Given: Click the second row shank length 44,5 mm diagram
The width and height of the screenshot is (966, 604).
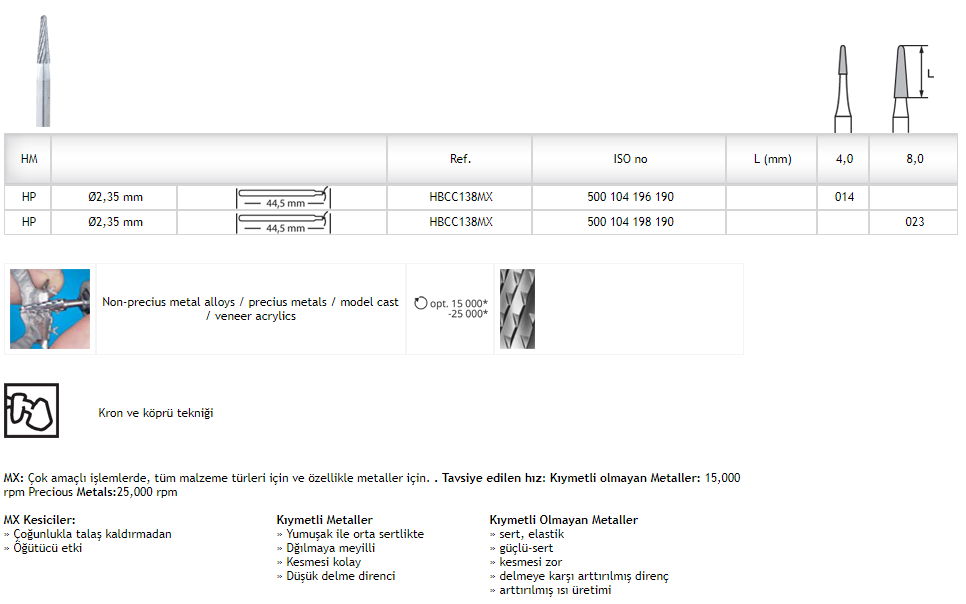Looking at the screenshot, I should (283, 223).
